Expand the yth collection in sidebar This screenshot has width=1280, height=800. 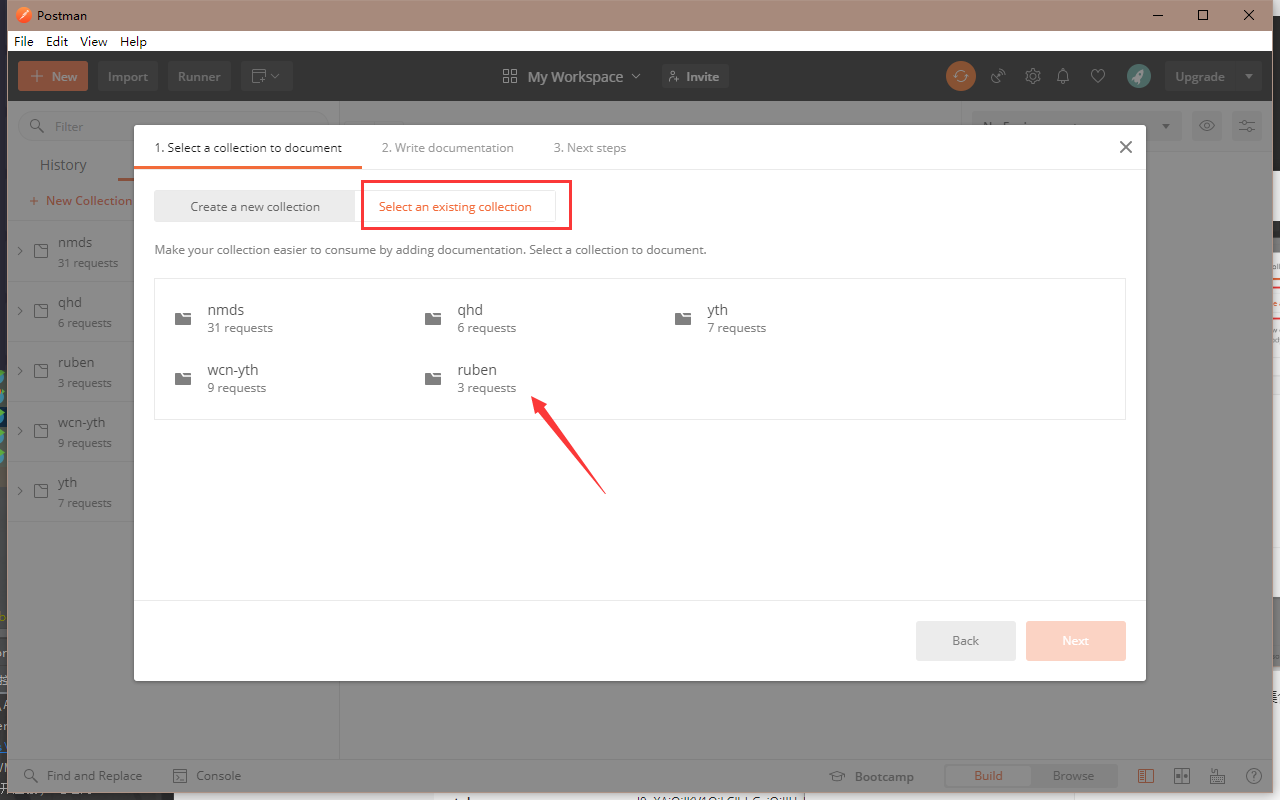(x=20, y=491)
